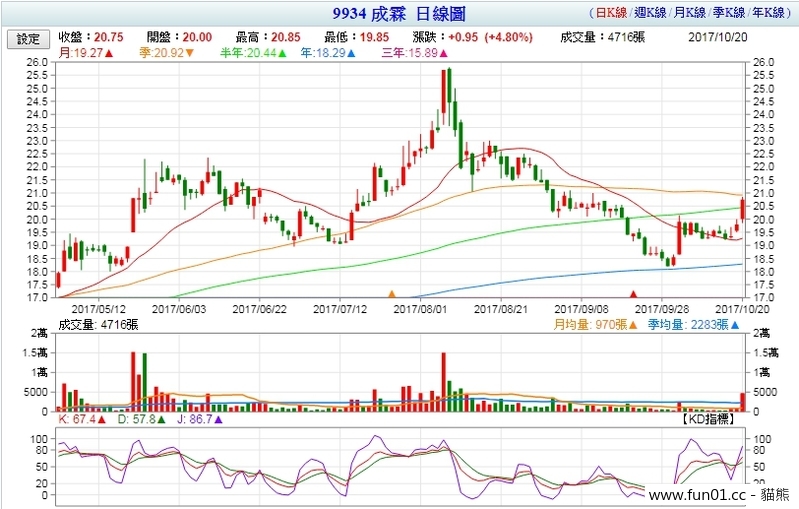The height and width of the screenshot is (509, 799).
Task: Click the D: 57.8 indicator value
Action: (142, 419)
